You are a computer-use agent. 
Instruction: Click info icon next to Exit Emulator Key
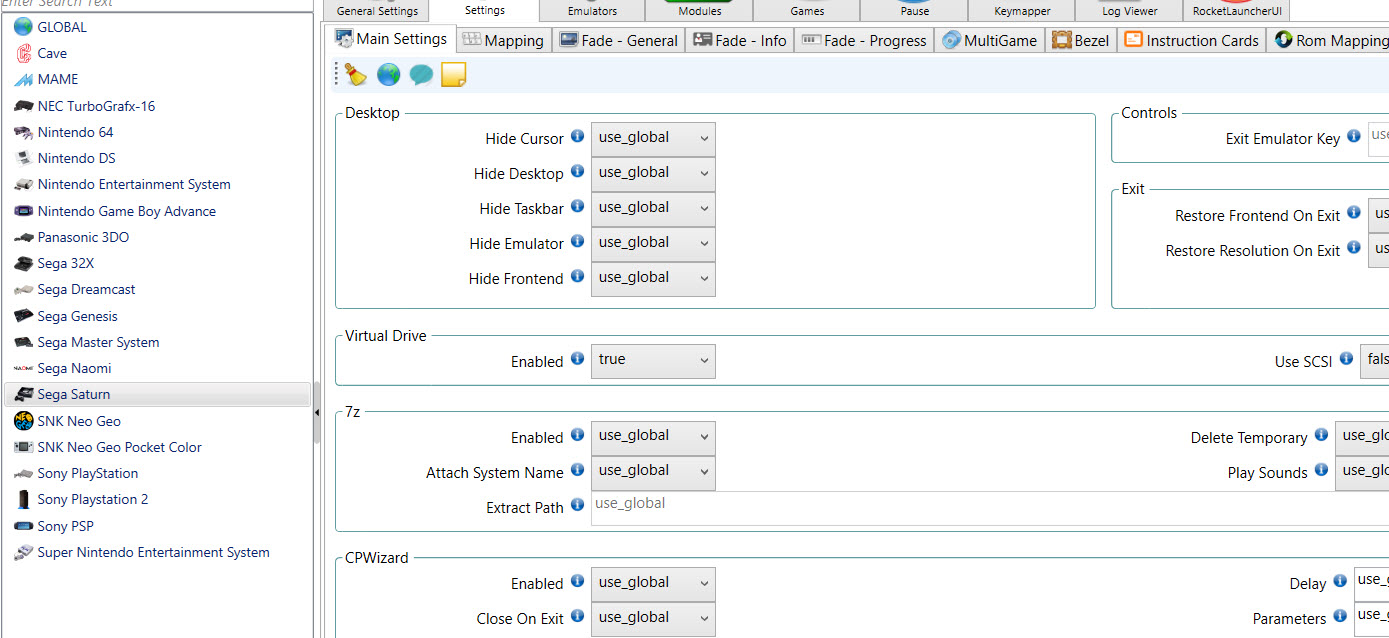pos(1353,137)
